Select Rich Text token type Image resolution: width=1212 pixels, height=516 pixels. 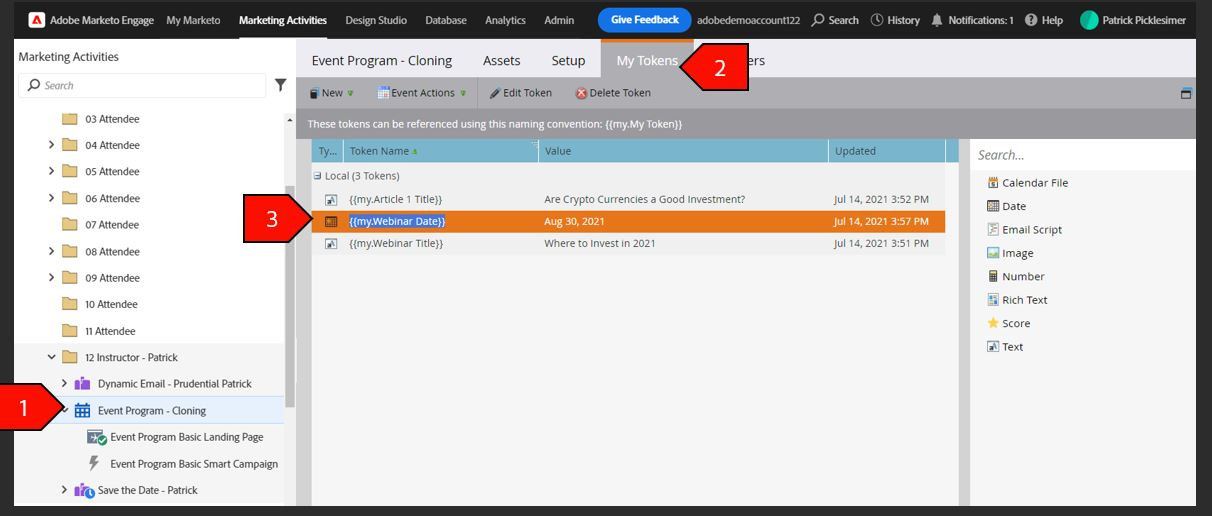pos(1017,300)
